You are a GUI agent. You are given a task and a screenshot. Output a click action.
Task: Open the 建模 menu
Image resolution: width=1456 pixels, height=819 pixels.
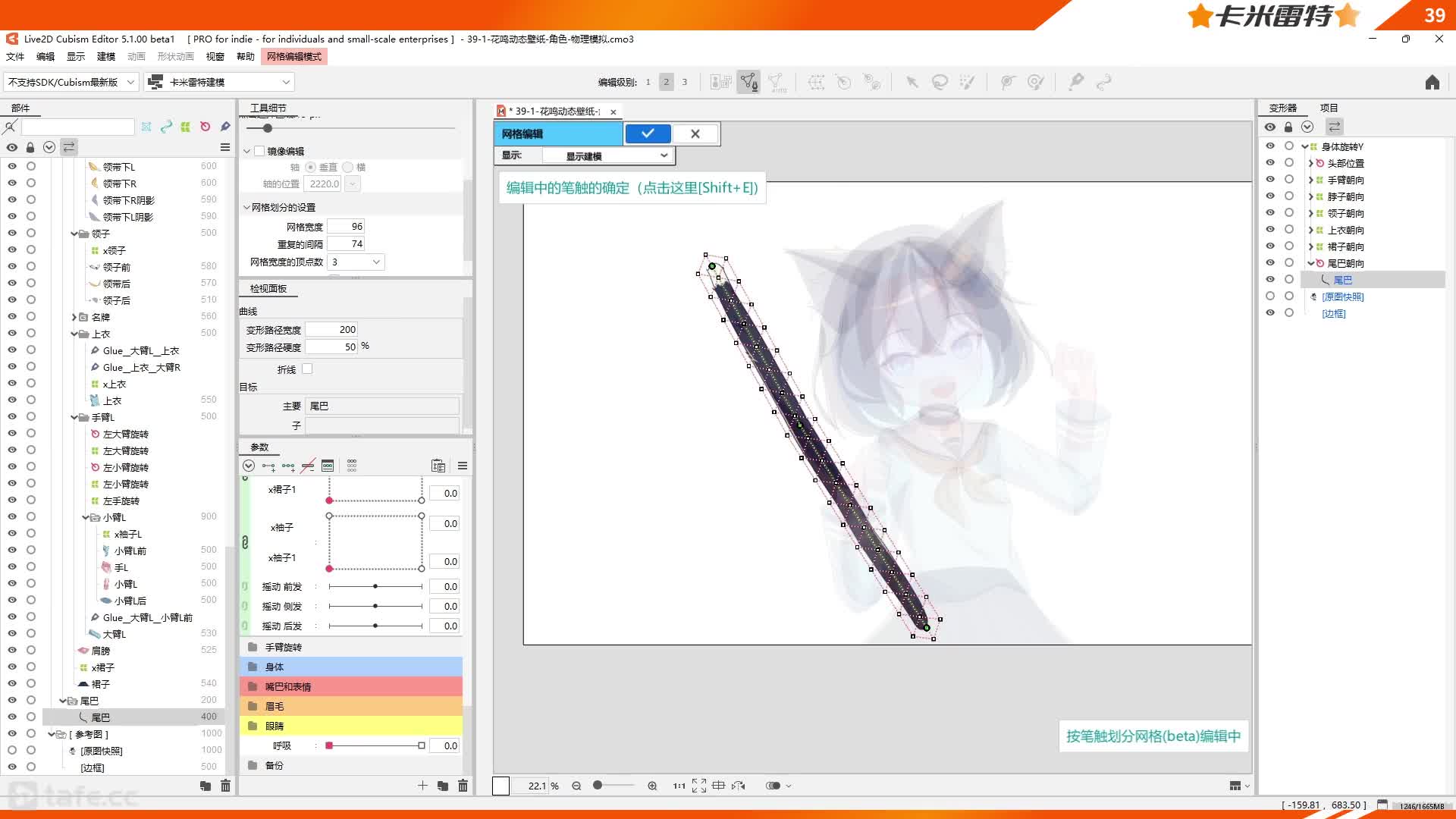[x=106, y=56]
